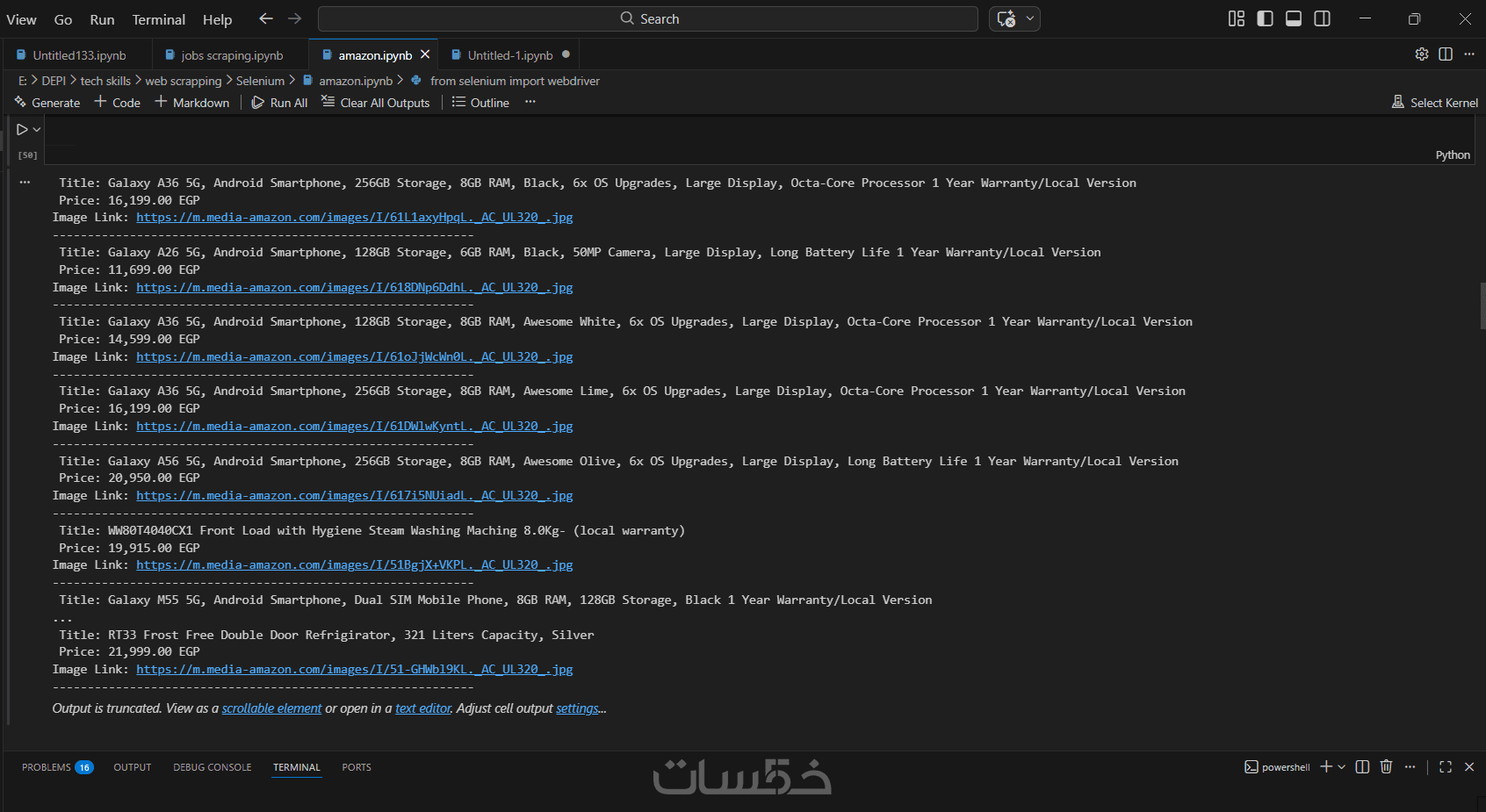Open the Run menu

coord(102,19)
